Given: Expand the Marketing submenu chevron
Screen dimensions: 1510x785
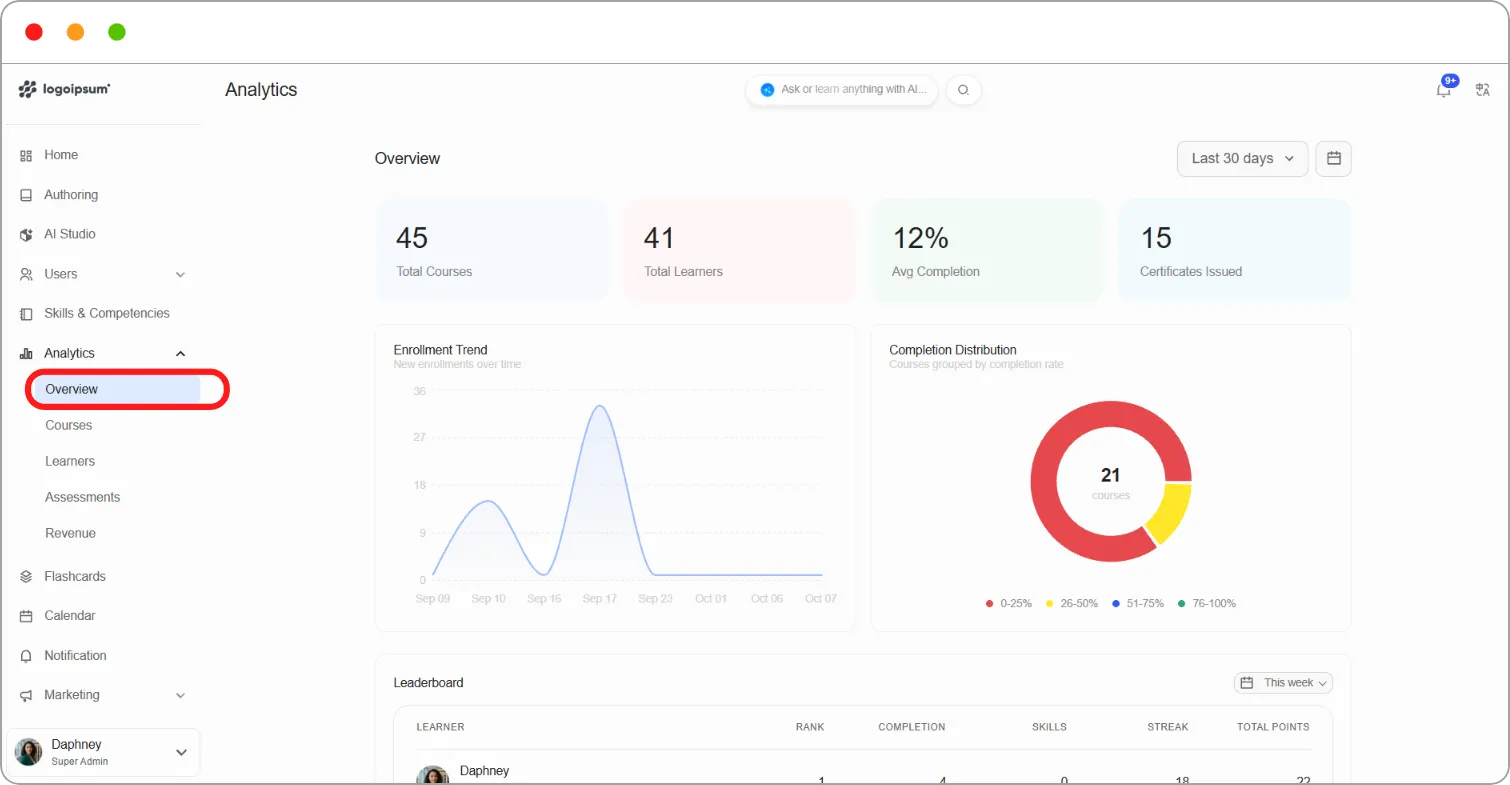Looking at the screenshot, I should pos(181,695).
